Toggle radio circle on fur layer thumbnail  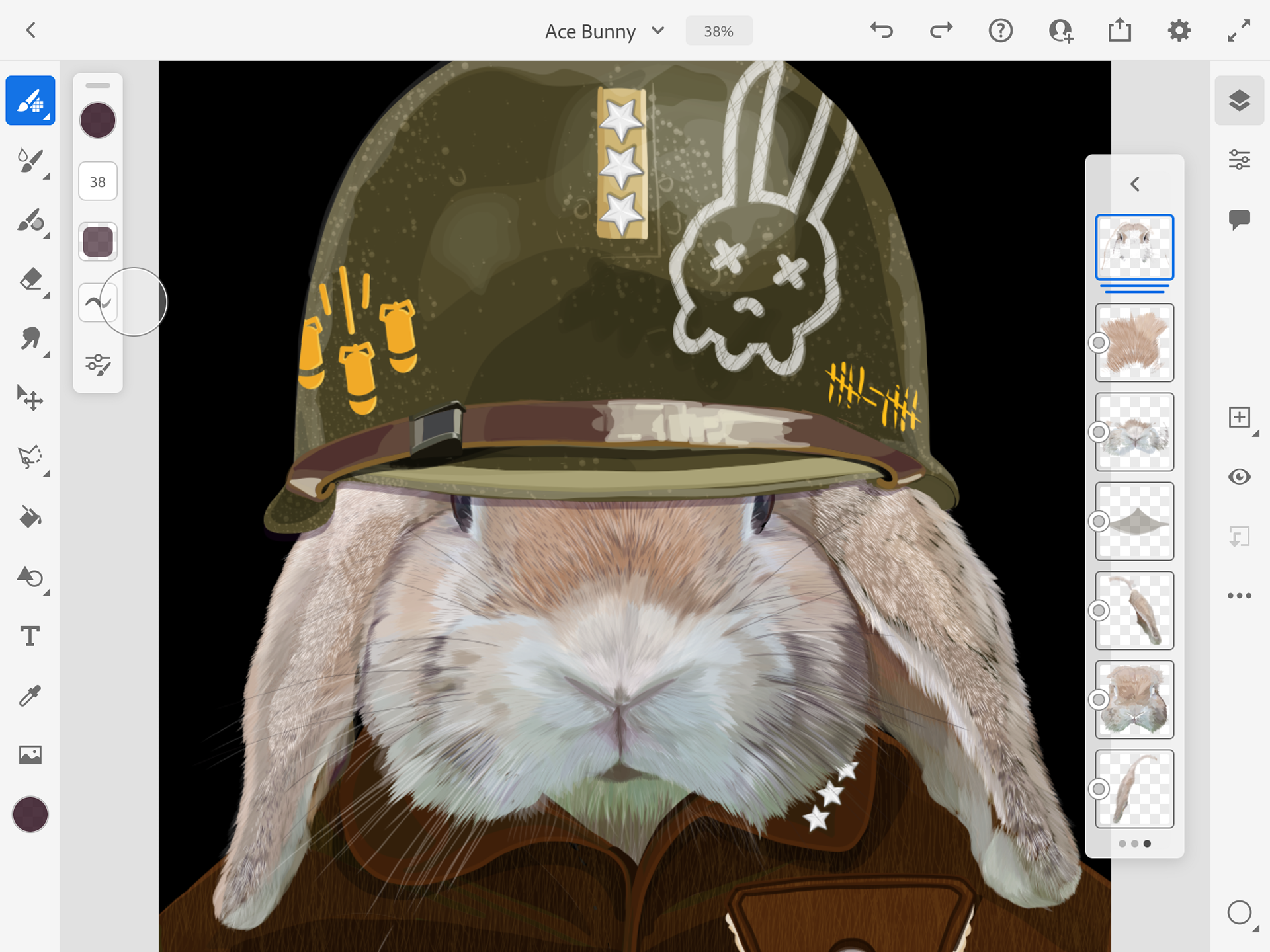point(1099,342)
